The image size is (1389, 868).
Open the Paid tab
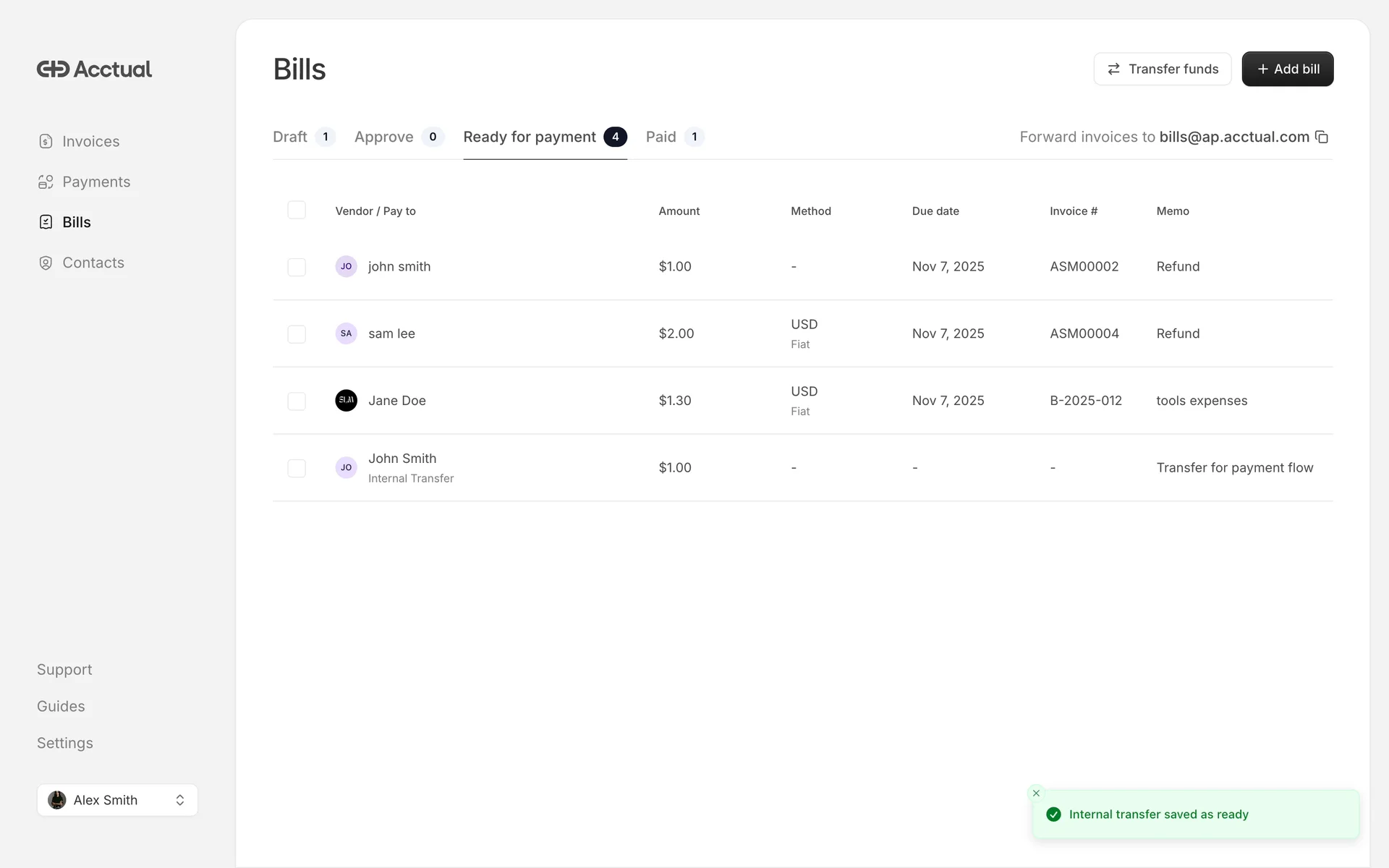click(x=661, y=137)
